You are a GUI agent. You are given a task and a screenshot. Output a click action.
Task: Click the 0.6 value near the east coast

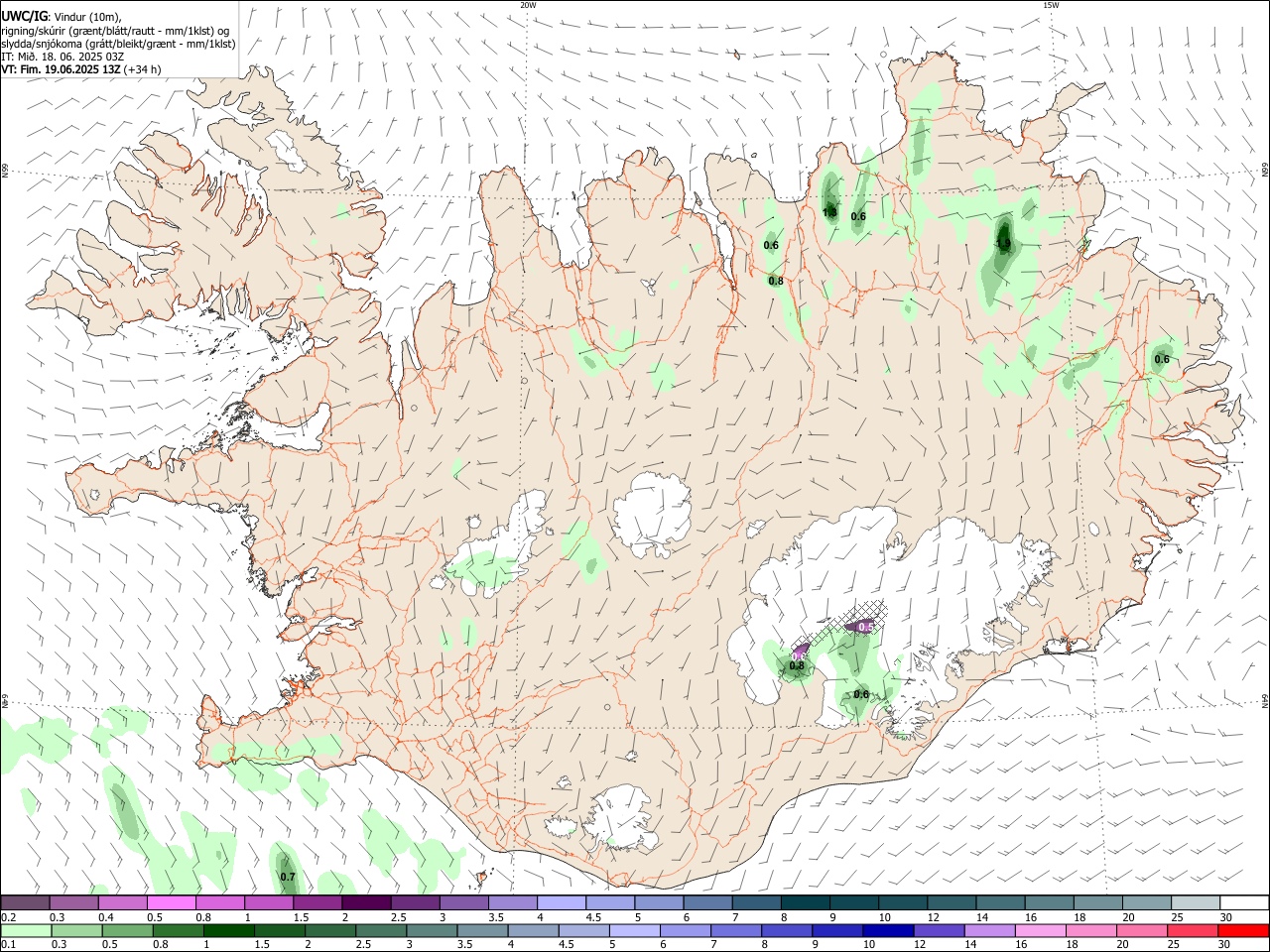click(x=1162, y=359)
